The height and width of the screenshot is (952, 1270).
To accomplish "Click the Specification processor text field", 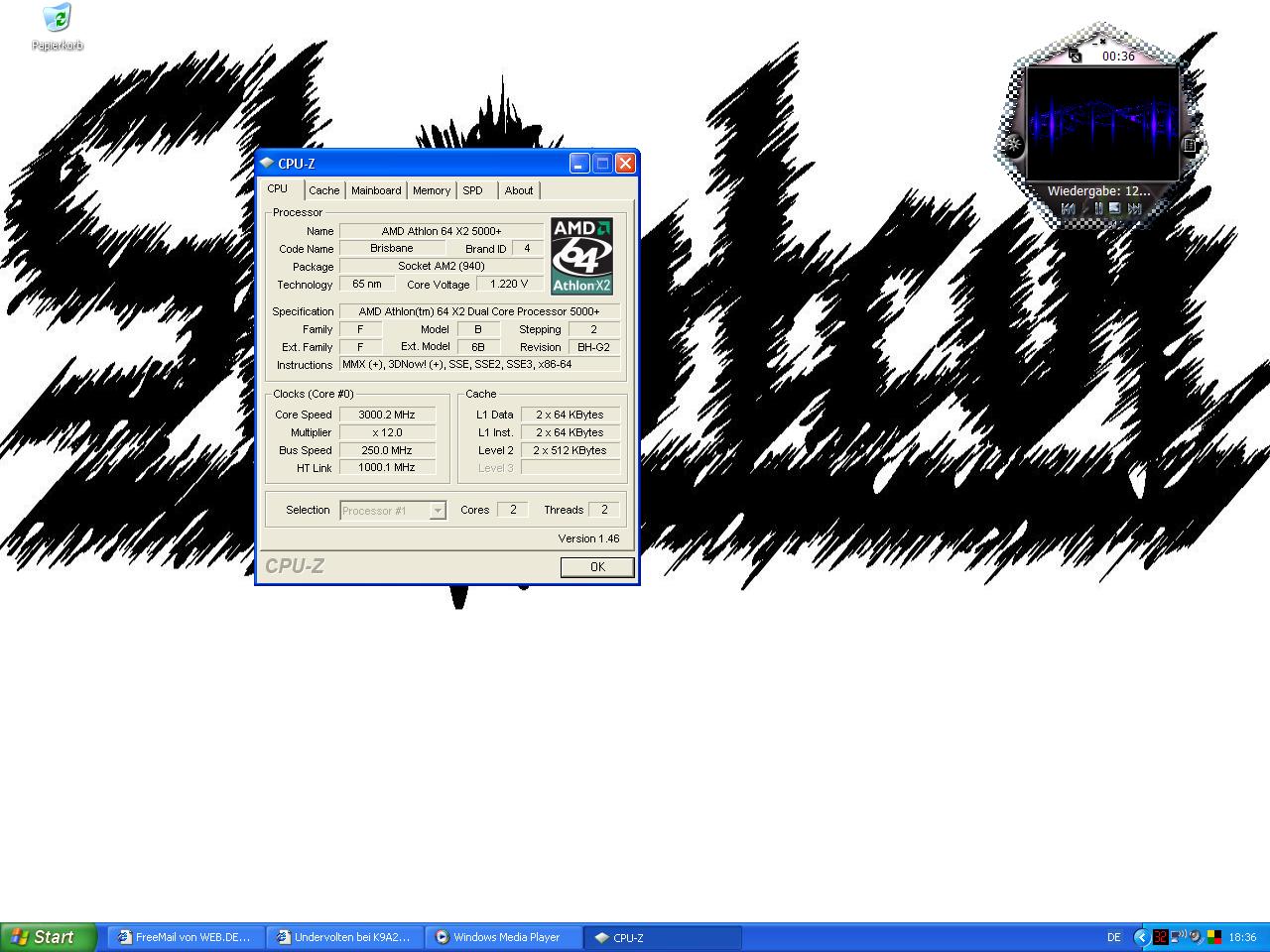I will click(479, 311).
